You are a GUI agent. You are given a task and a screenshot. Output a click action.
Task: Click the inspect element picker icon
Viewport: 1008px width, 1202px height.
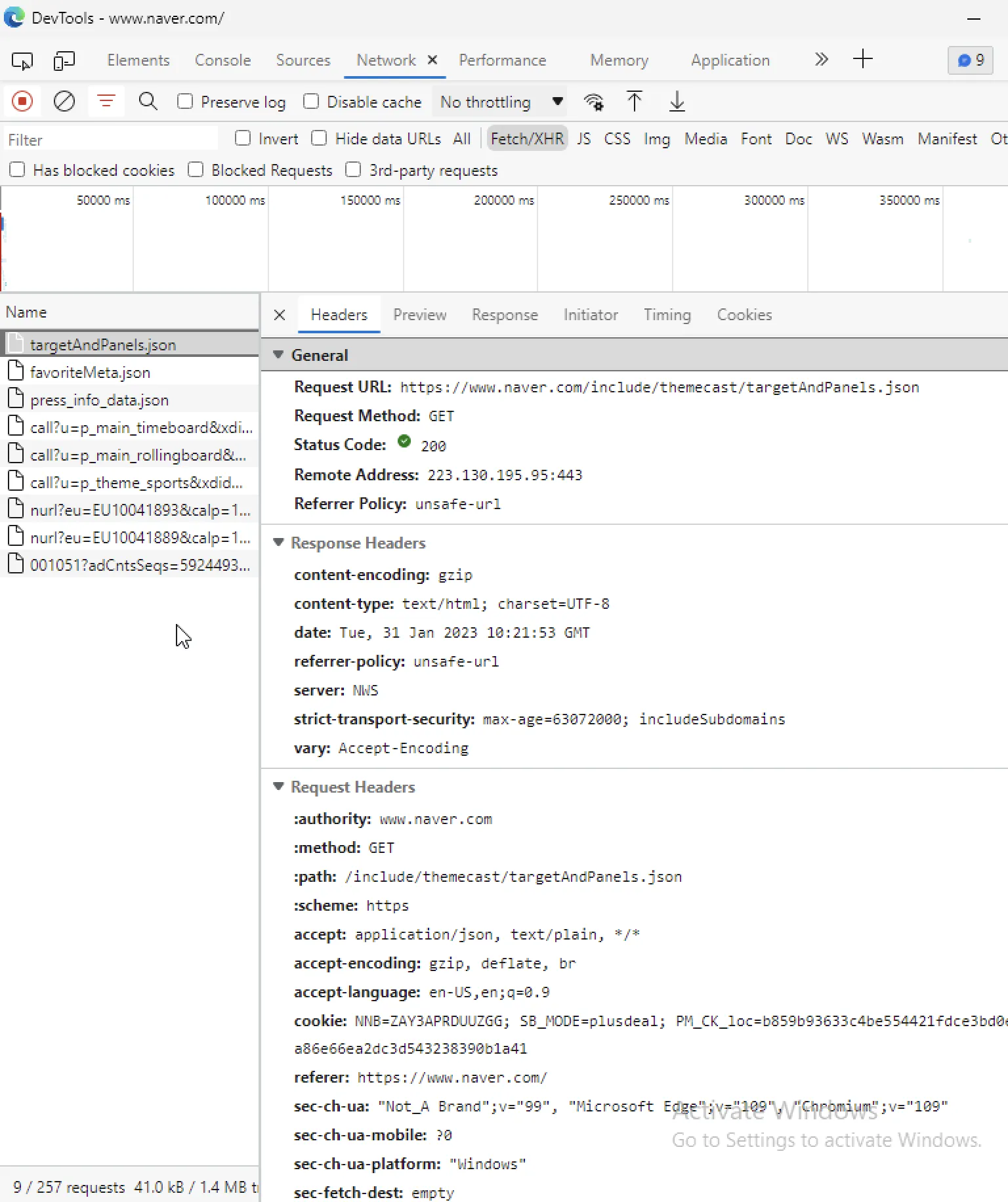tap(22, 60)
